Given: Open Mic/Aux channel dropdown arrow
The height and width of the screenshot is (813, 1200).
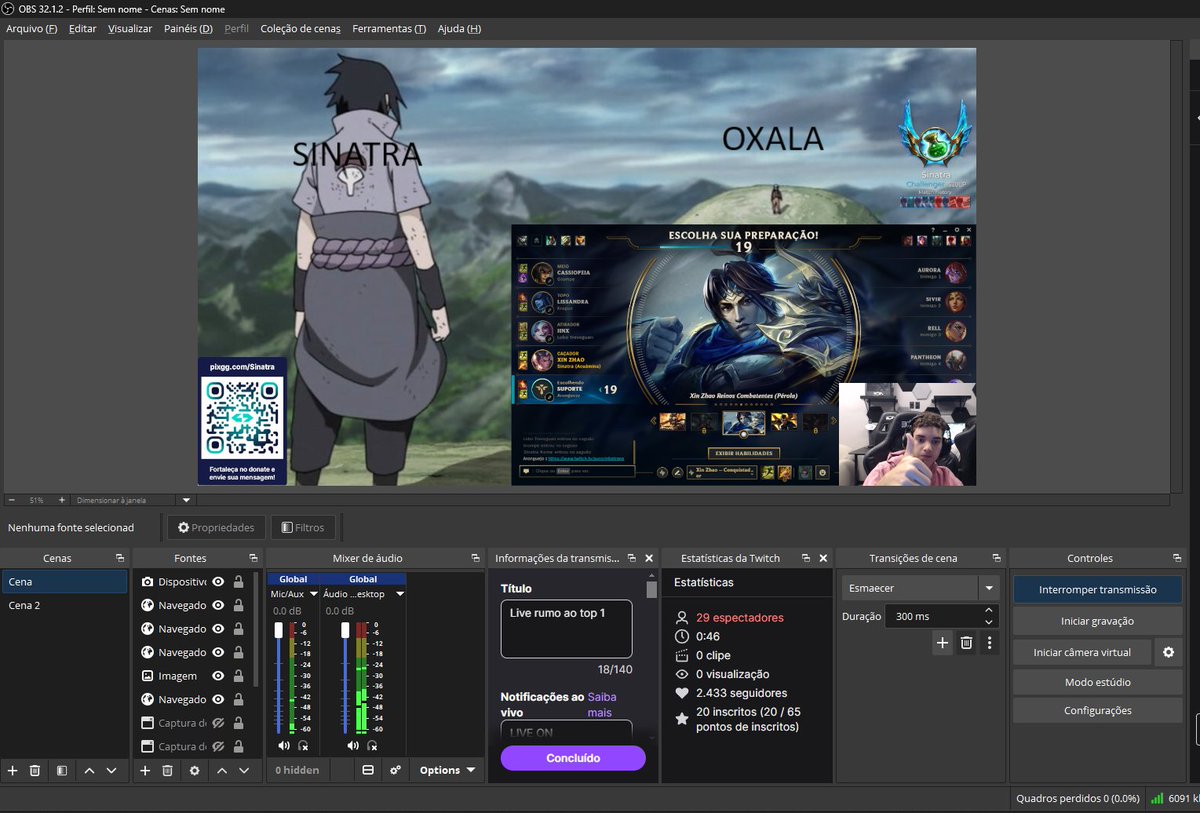Looking at the screenshot, I should 313,594.
